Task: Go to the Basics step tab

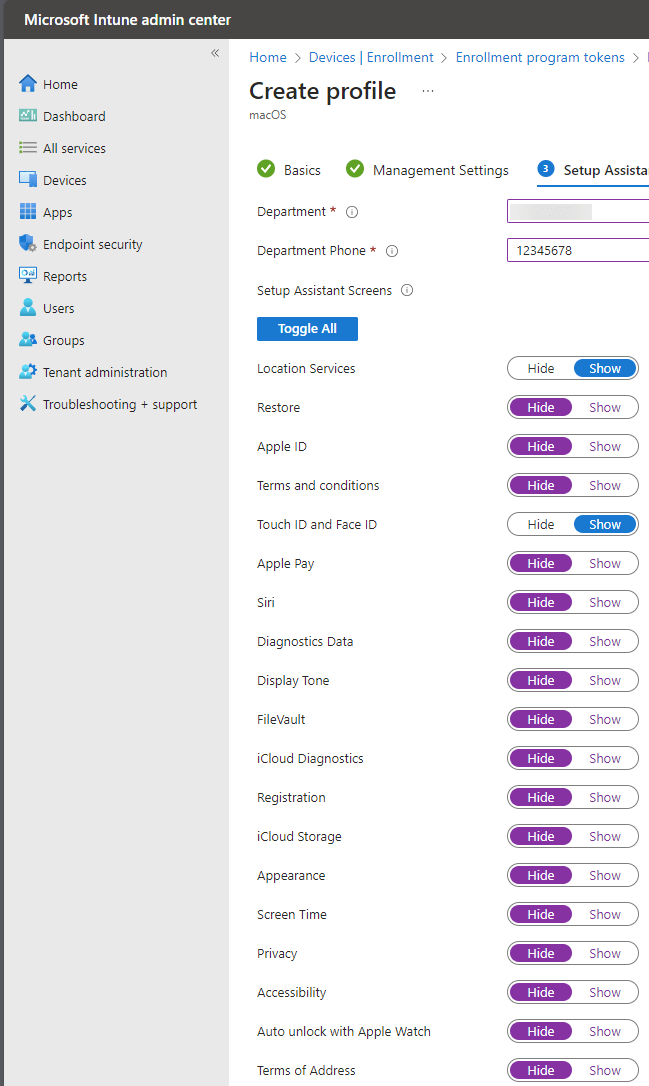Action: [289, 170]
